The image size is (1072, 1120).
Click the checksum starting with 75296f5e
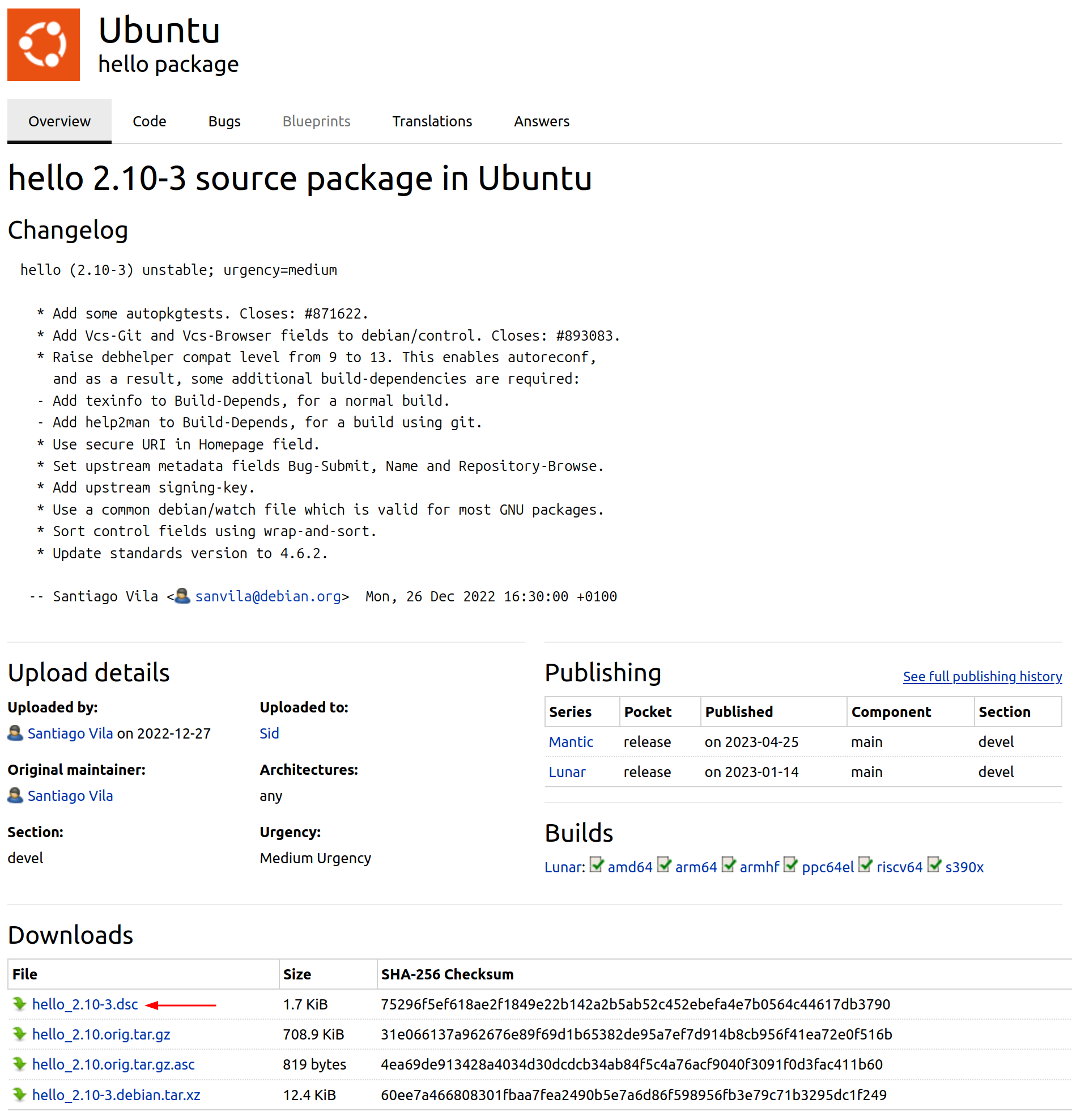[x=635, y=1004]
